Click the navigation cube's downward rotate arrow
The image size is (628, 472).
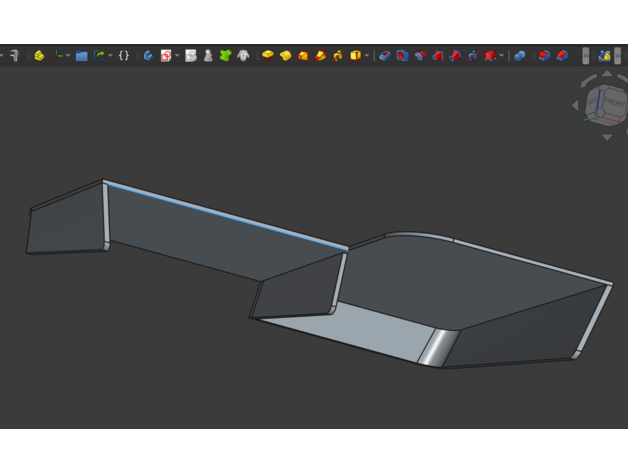point(606,138)
